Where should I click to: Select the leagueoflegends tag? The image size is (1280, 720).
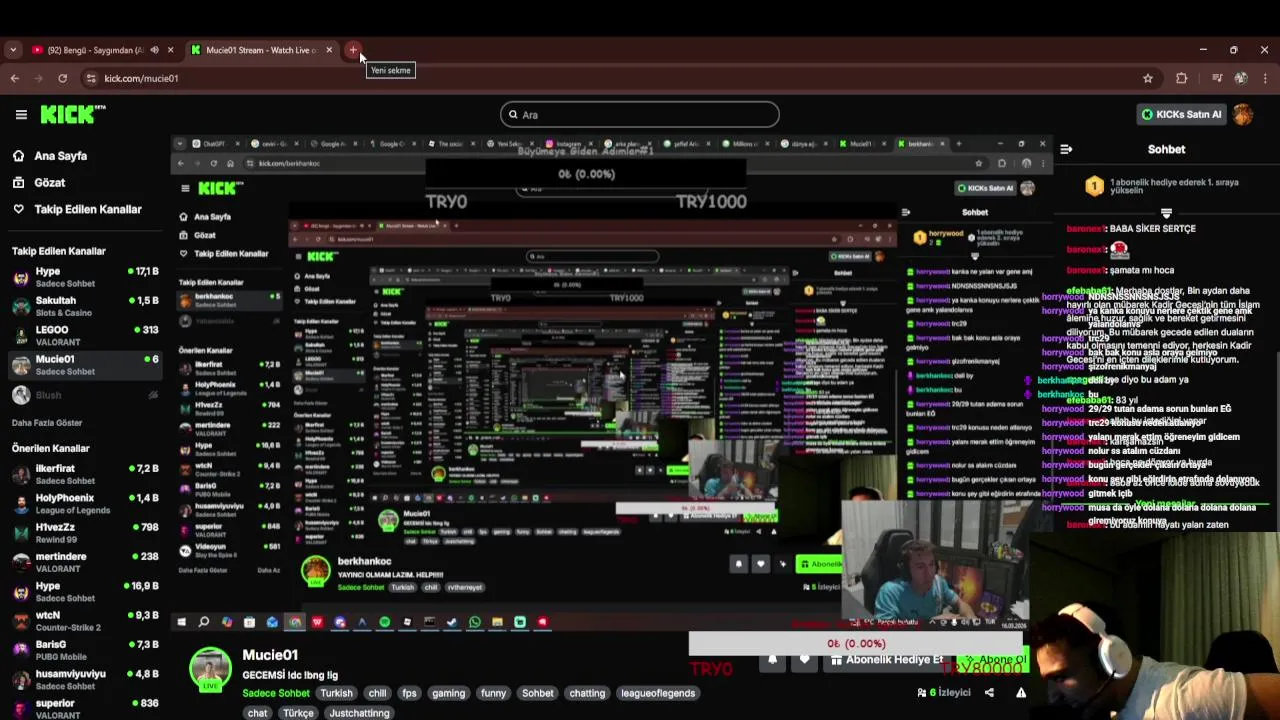658,693
